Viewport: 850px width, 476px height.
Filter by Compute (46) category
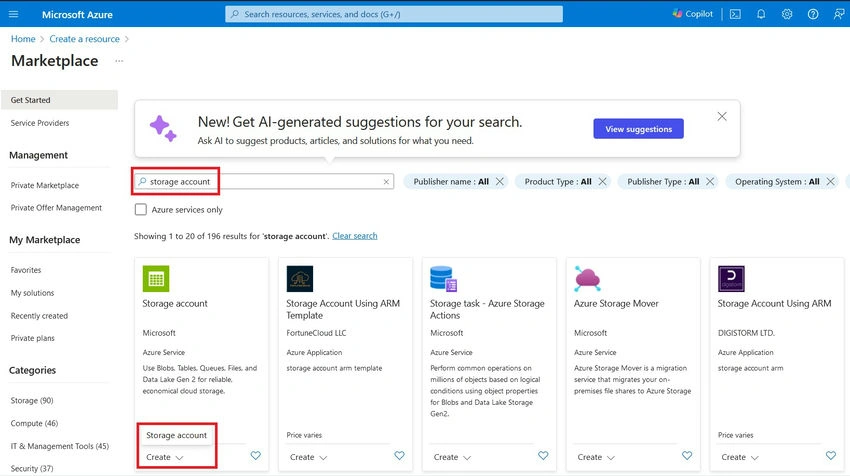34,423
